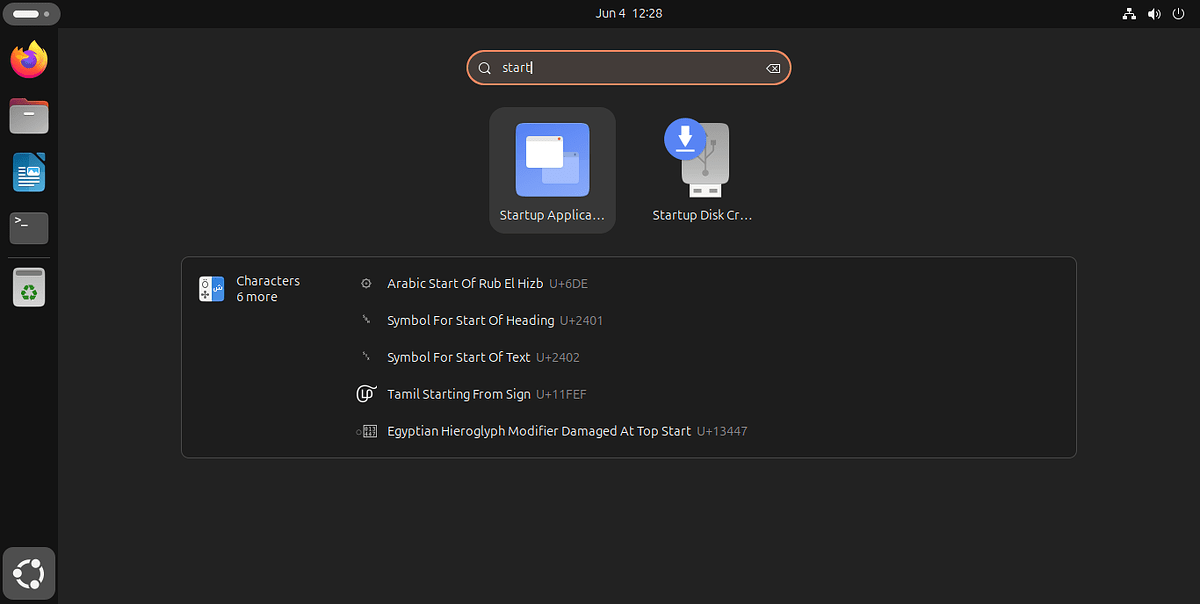The width and height of the screenshot is (1200, 604).
Task: Launch LibreOffice Writer from dock
Action: (x=29, y=173)
